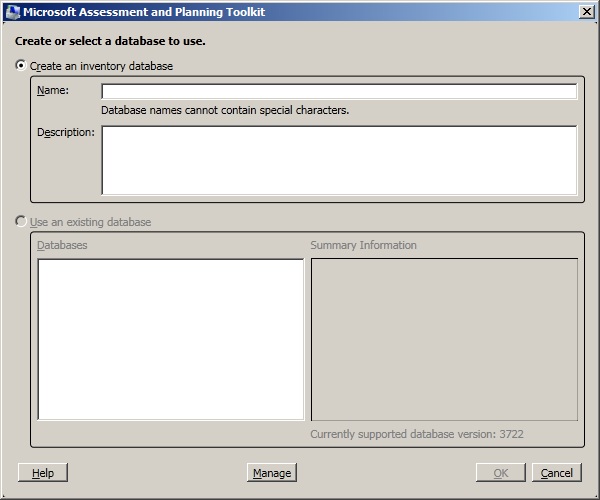Click the Databases column heading label
The height and width of the screenshot is (500, 600).
point(62,245)
